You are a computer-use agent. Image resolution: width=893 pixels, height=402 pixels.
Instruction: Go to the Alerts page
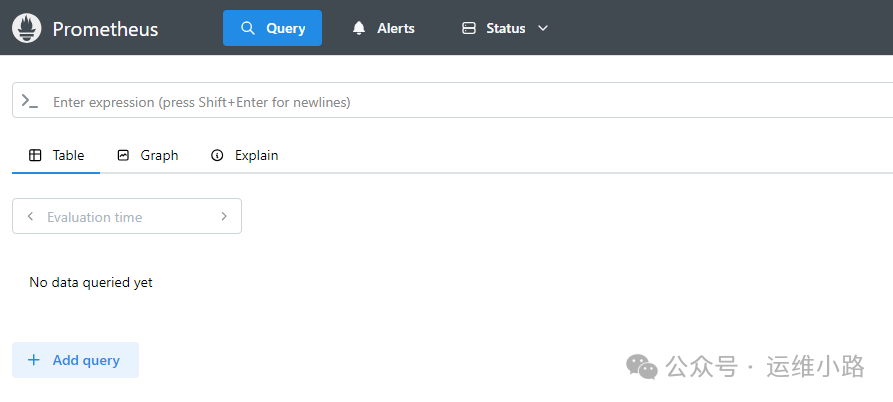383,28
